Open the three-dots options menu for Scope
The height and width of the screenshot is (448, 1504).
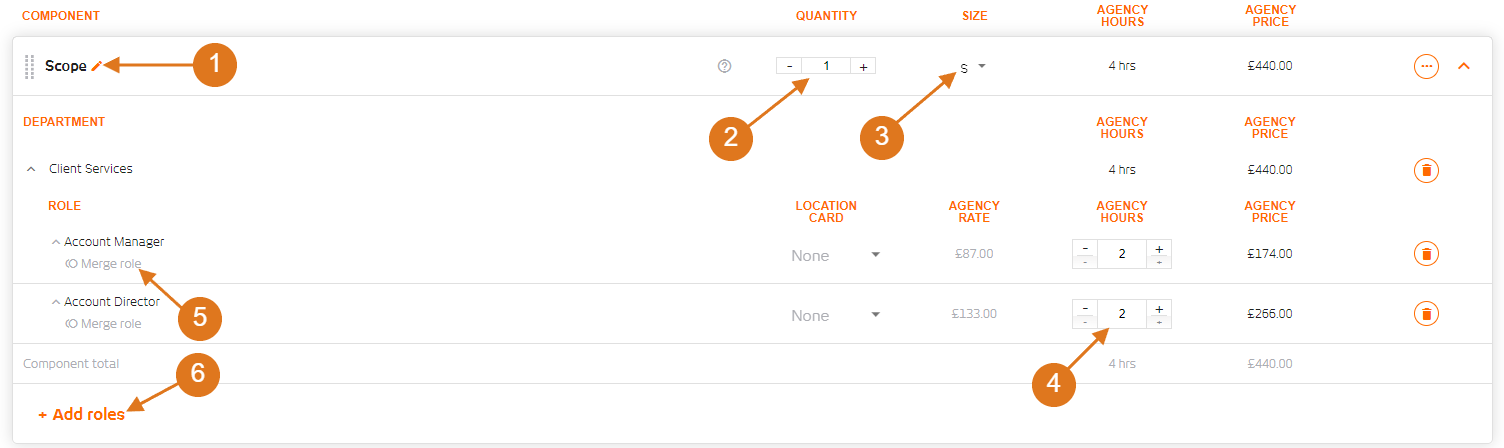(1426, 66)
